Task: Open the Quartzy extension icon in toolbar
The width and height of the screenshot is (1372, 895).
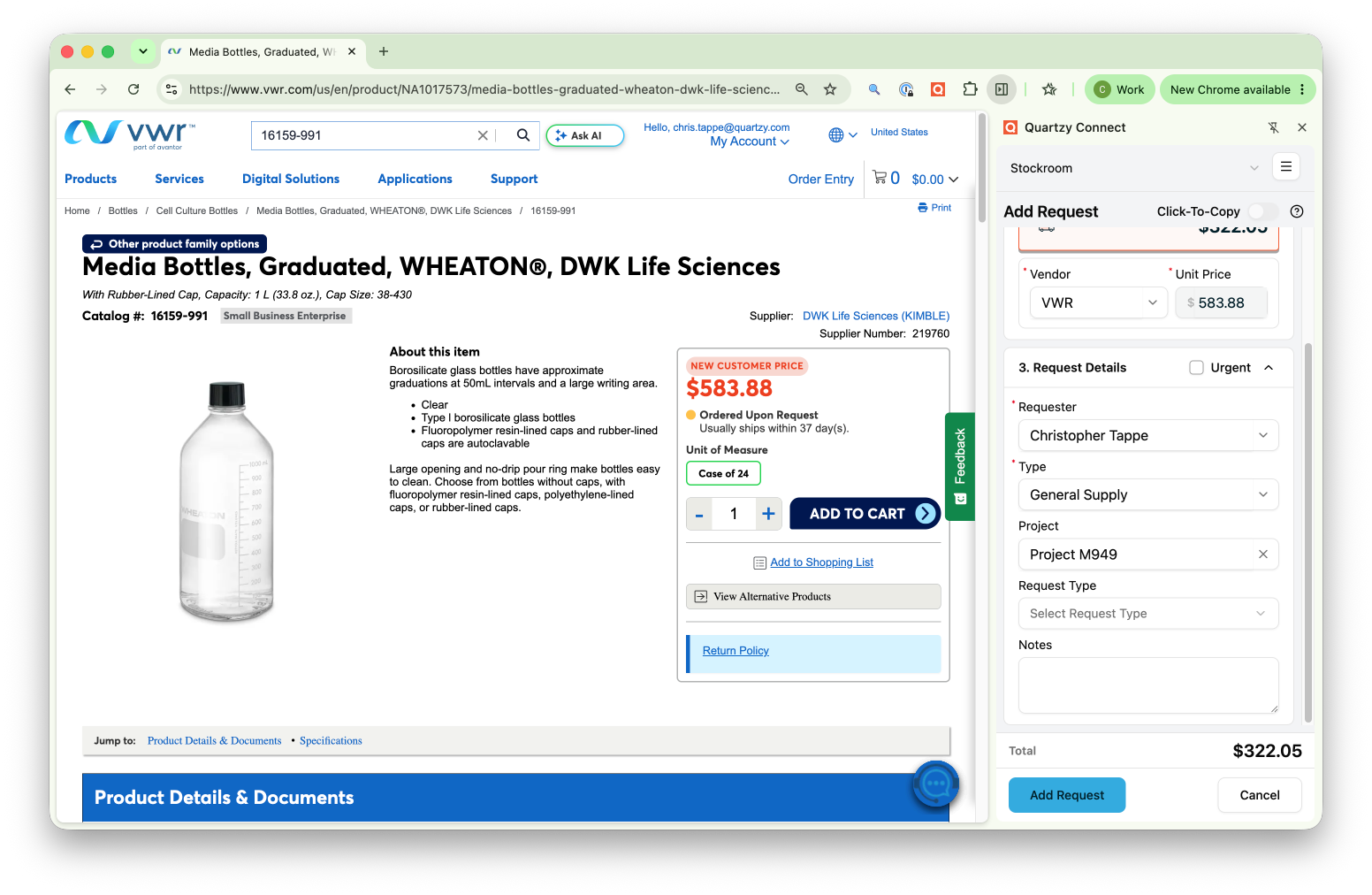Action: 938,89
